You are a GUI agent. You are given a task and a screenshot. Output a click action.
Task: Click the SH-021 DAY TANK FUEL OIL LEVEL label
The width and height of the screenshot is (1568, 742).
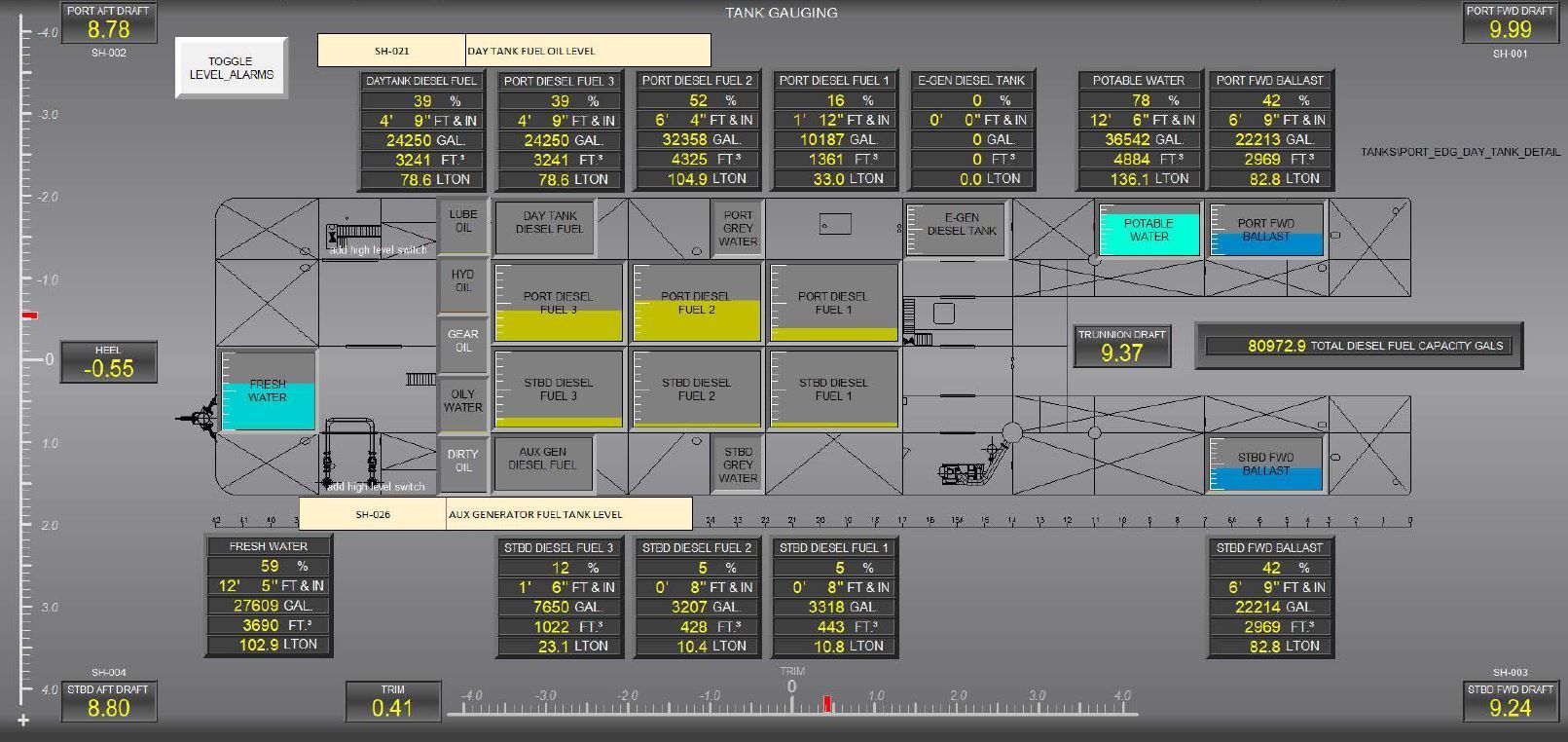point(514,51)
